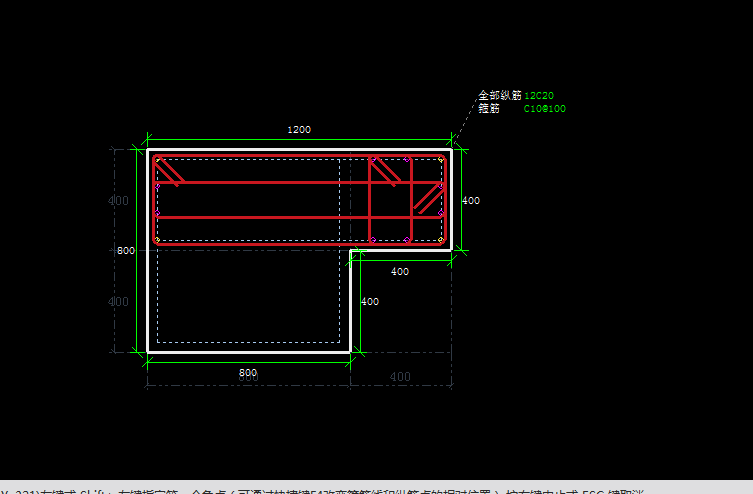Pick the yellow corner rebar point at top-left
This screenshot has width=753, height=494.
pyautogui.click(x=158, y=160)
